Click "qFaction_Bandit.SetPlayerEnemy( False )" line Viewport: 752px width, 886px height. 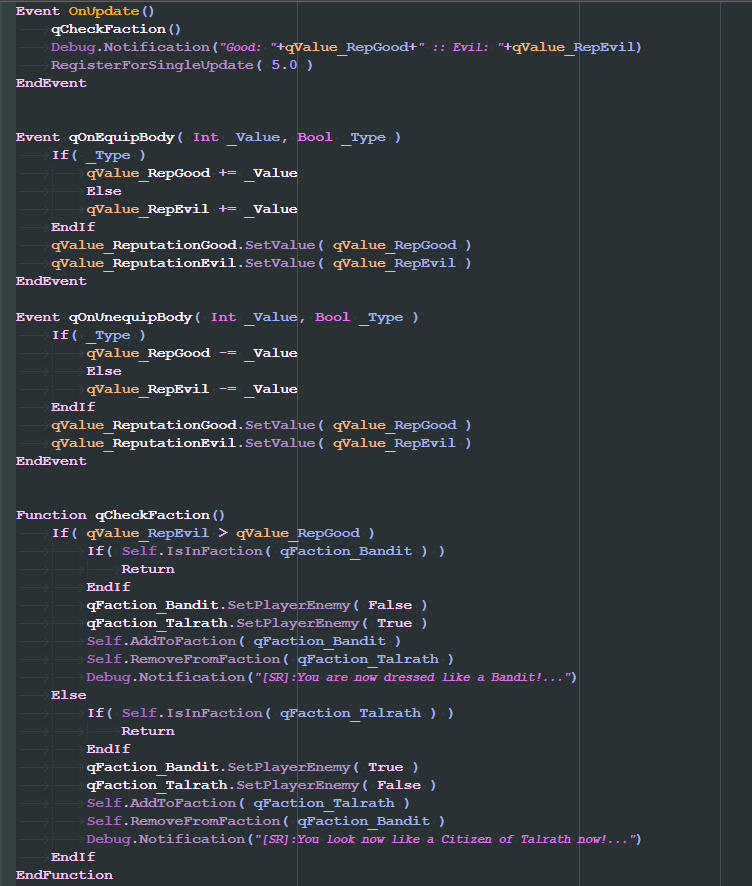coord(257,605)
